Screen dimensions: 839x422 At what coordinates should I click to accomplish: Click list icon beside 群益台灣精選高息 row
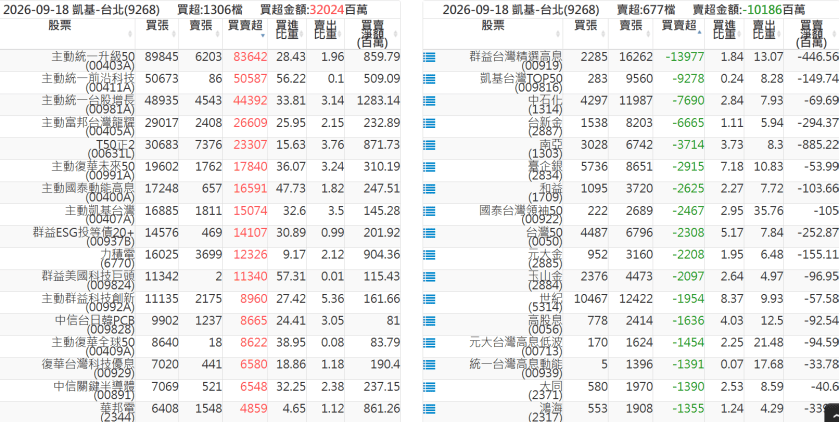click(429, 57)
